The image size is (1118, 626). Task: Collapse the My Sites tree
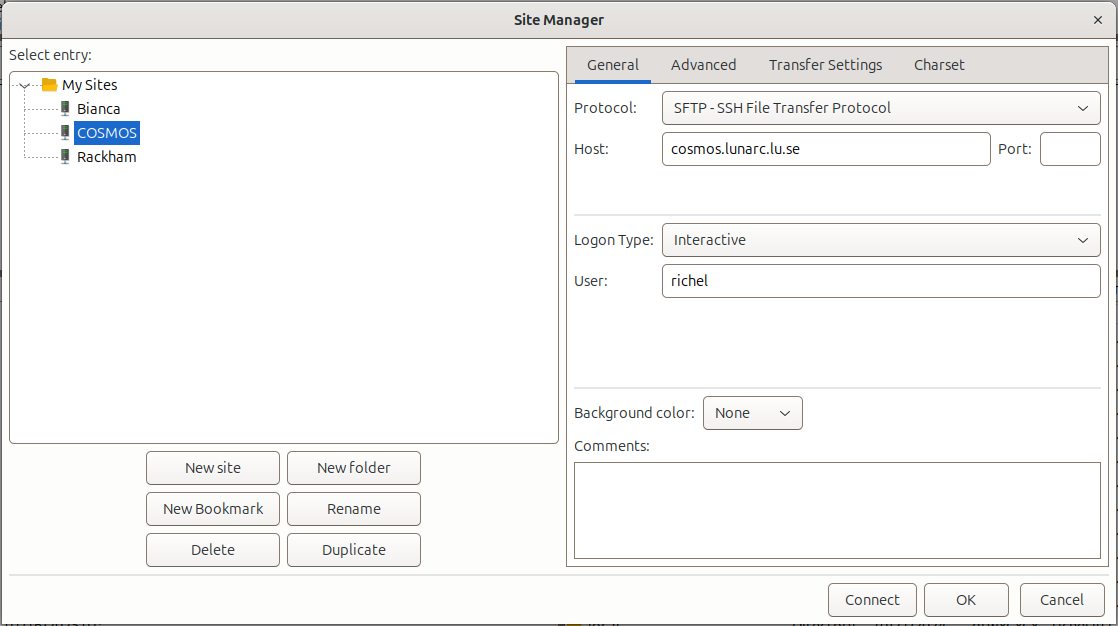22,84
